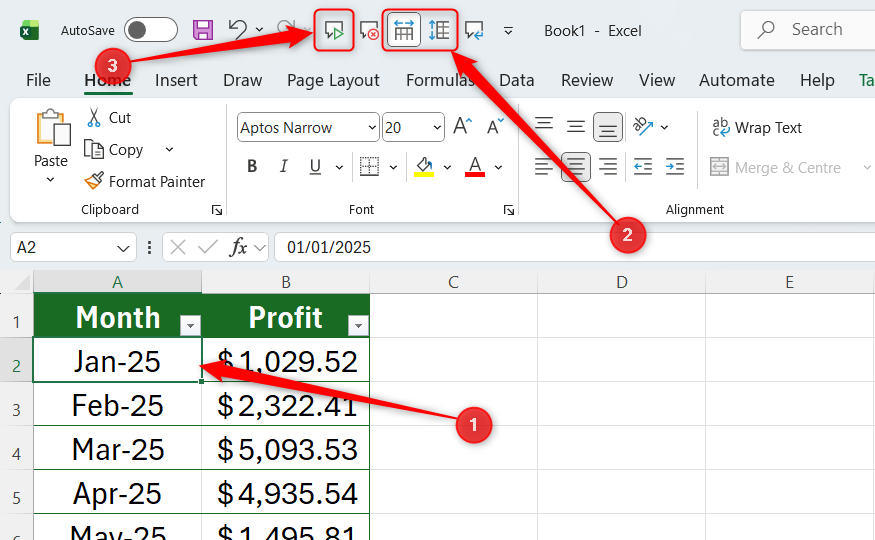Switch to the Review tab
875x540 pixels.
coord(587,80)
